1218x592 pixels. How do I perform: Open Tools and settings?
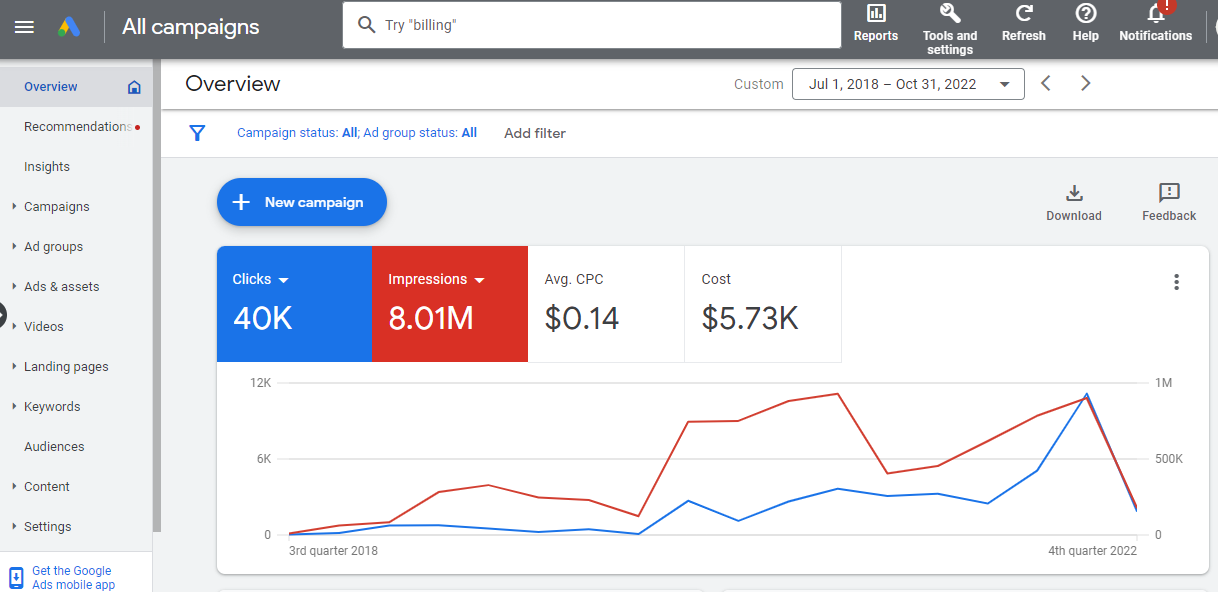pos(948,20)
